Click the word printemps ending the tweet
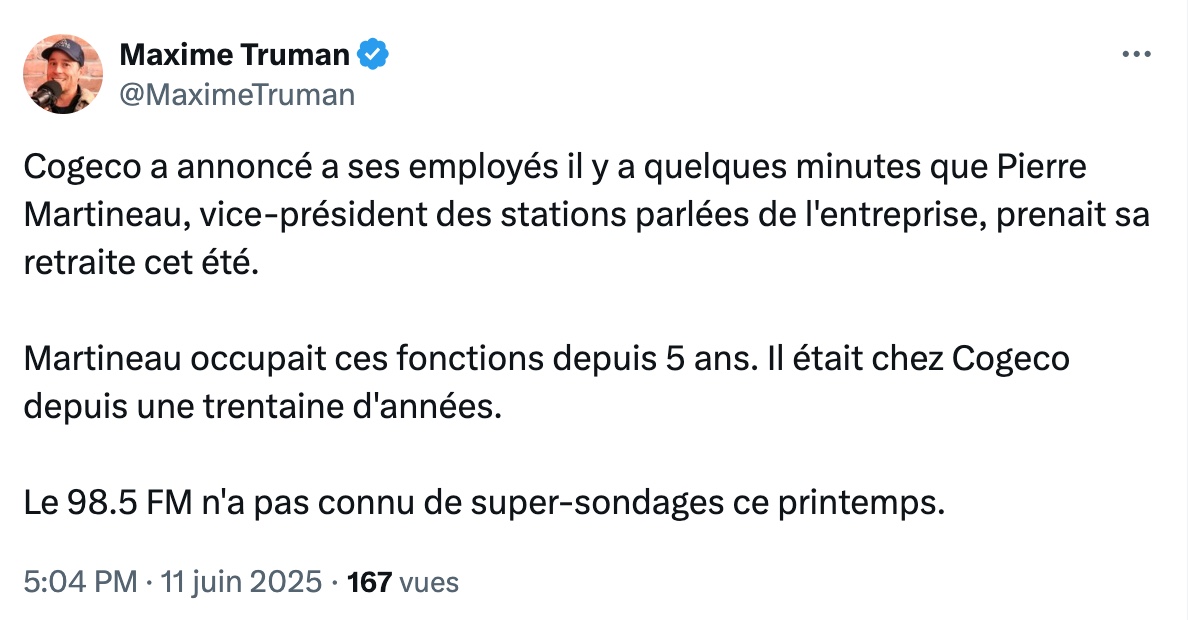The width and height of the screenshot is (1188, 620). pos(861,504)
